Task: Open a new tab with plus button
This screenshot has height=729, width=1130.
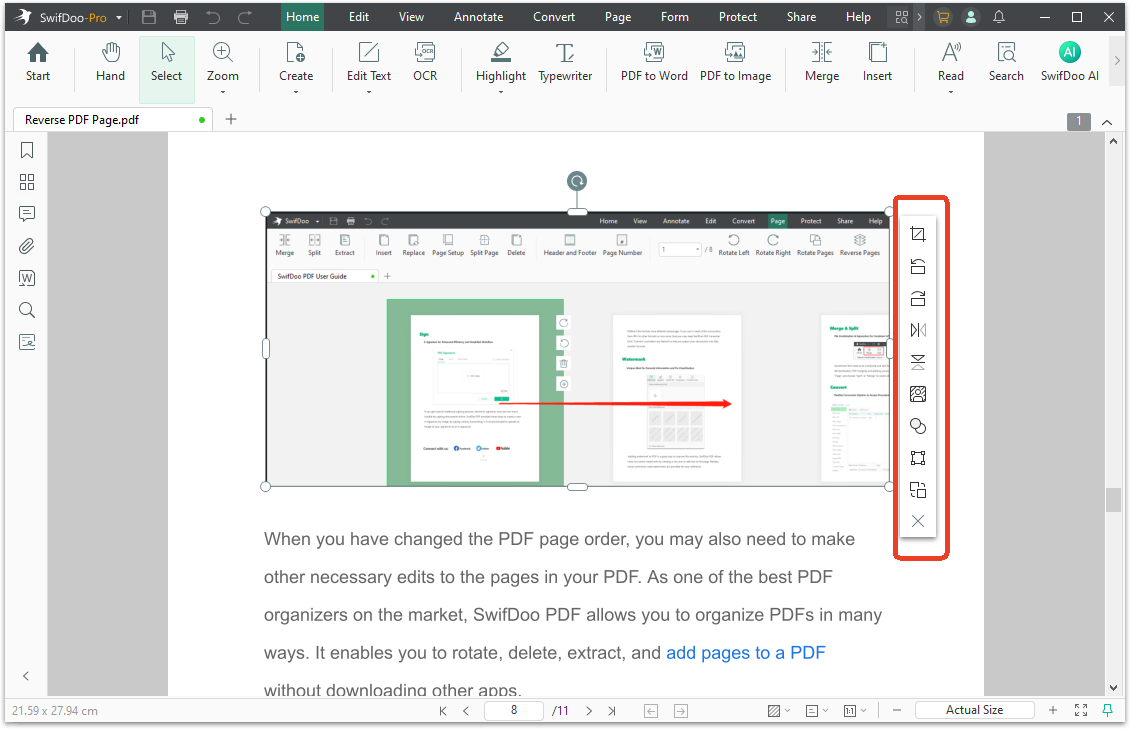Action: pyautogui.click(x=231, y=120)
